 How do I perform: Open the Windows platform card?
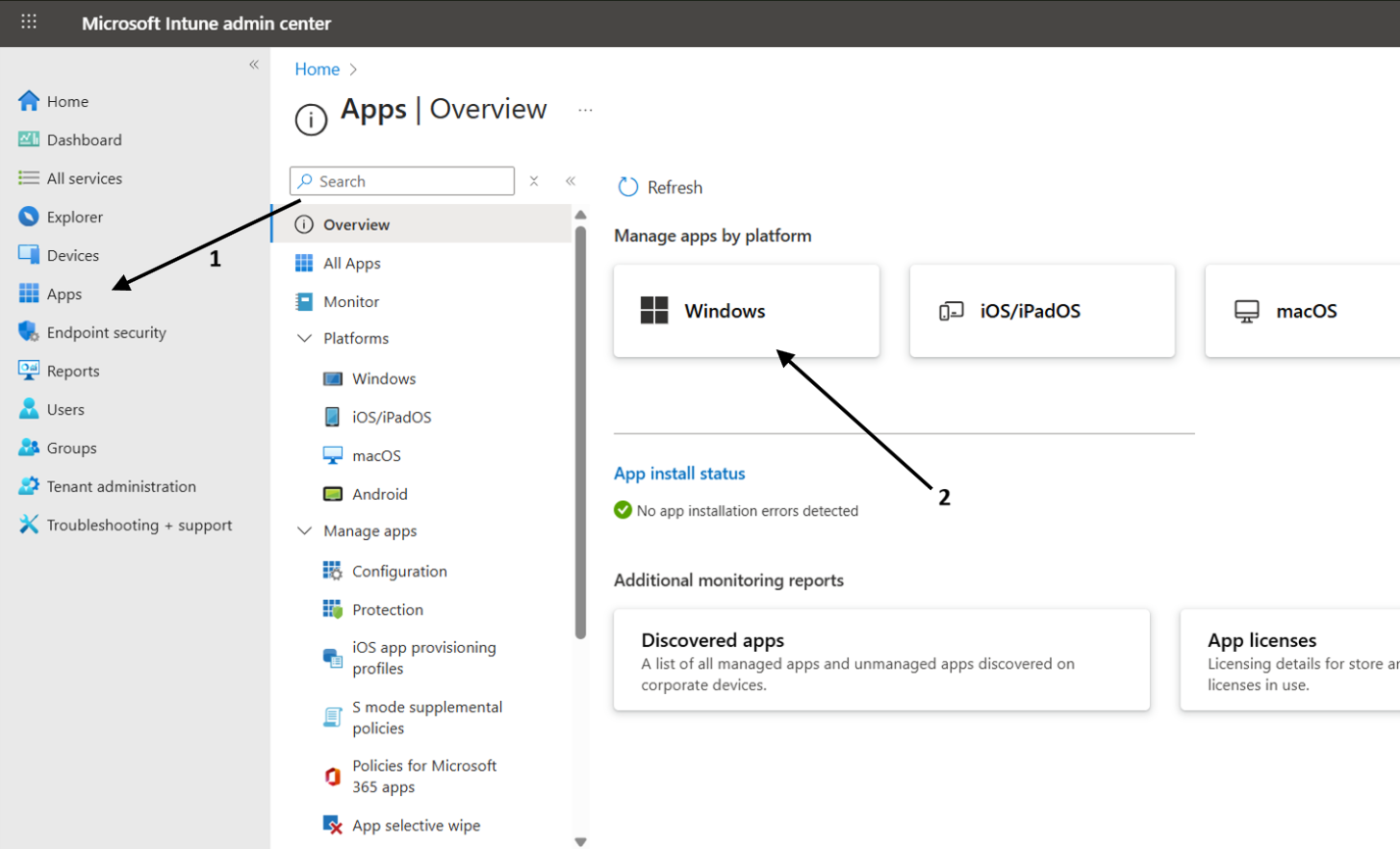click(x=747, y=311)
